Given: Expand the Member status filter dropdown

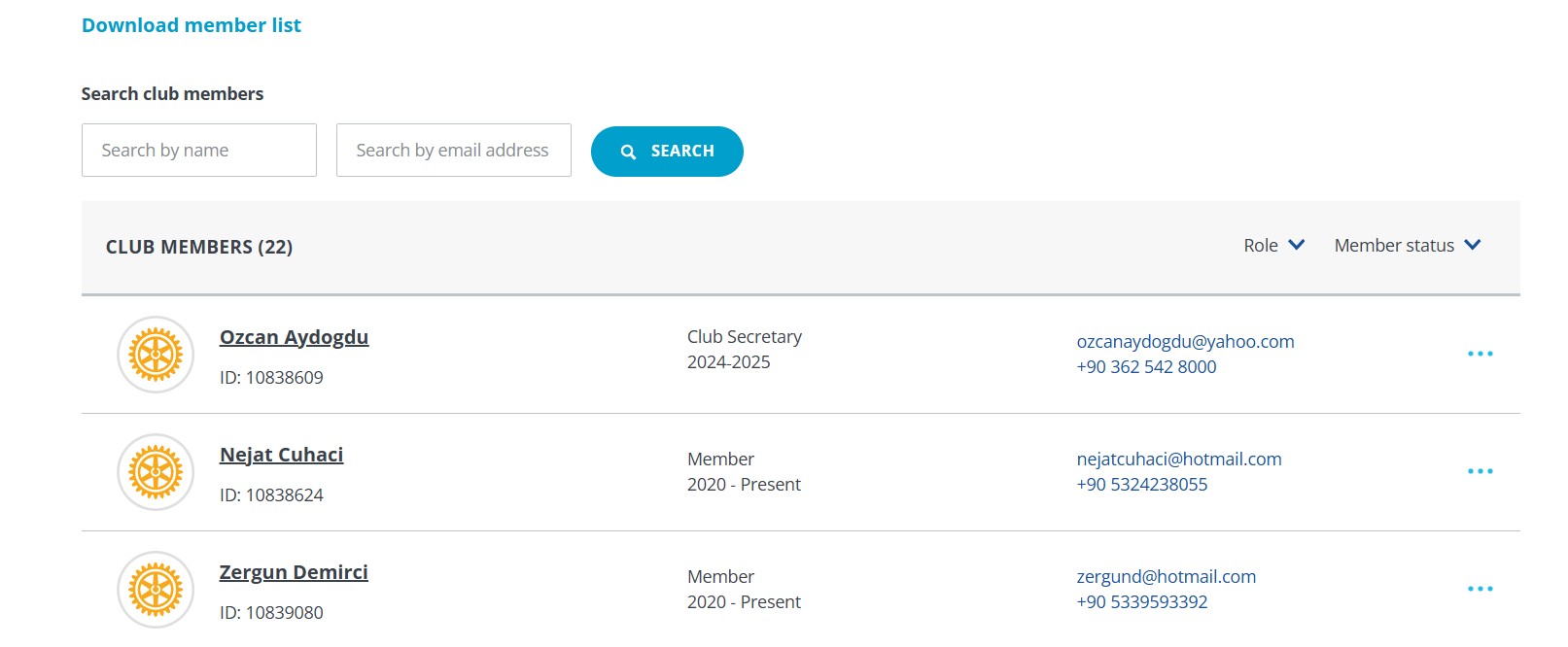Looking at the screenshot, I should (x=1407, y=246).
